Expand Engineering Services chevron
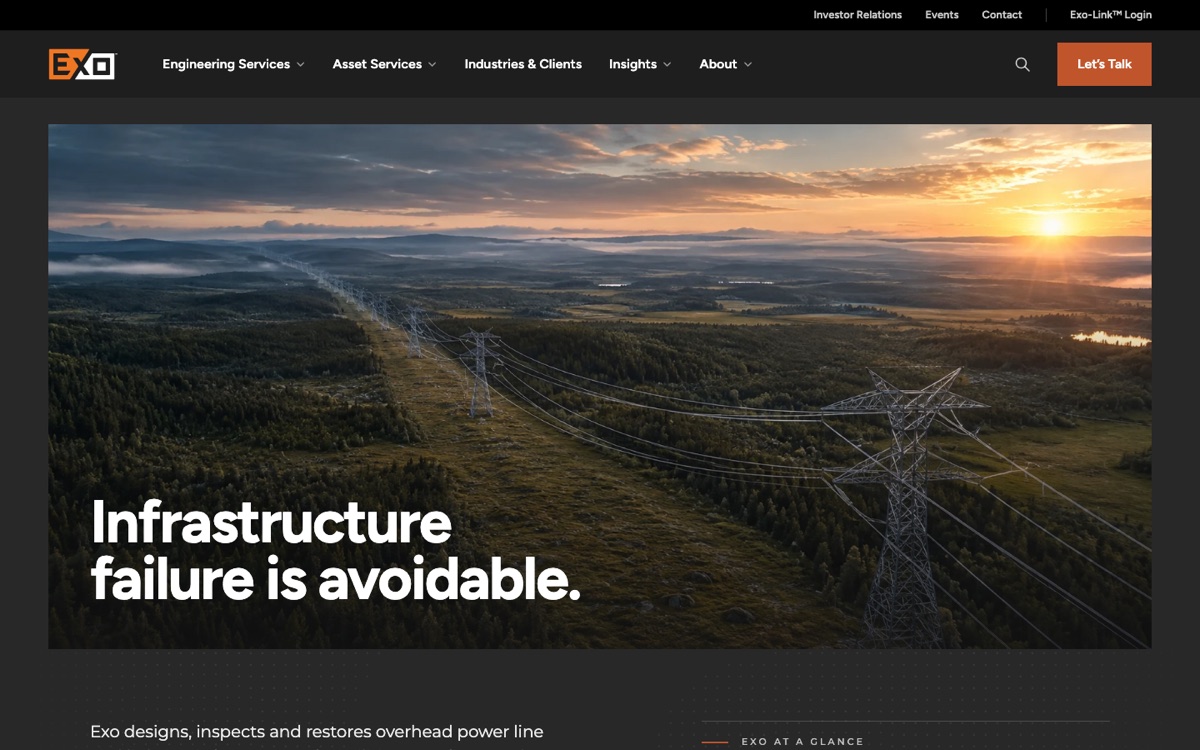This screenshot has height=750, width=1200. point(300,65)
